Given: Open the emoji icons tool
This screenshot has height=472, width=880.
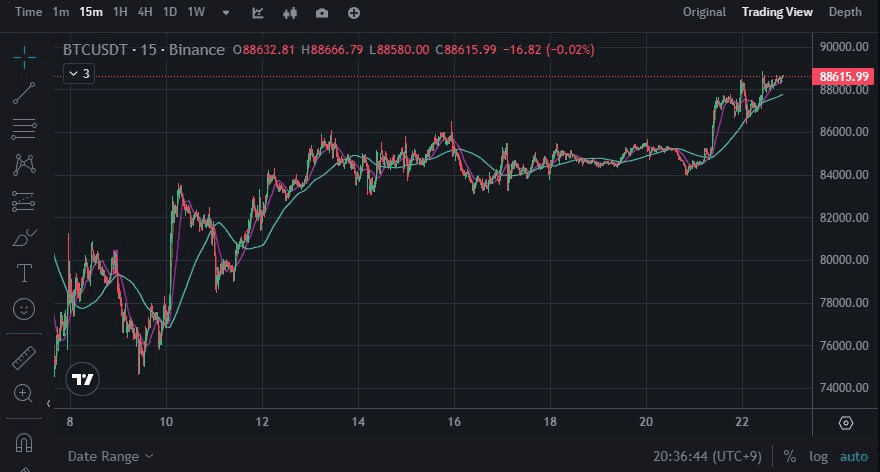Looking at the screenshot, I should (x=24, y=309).
